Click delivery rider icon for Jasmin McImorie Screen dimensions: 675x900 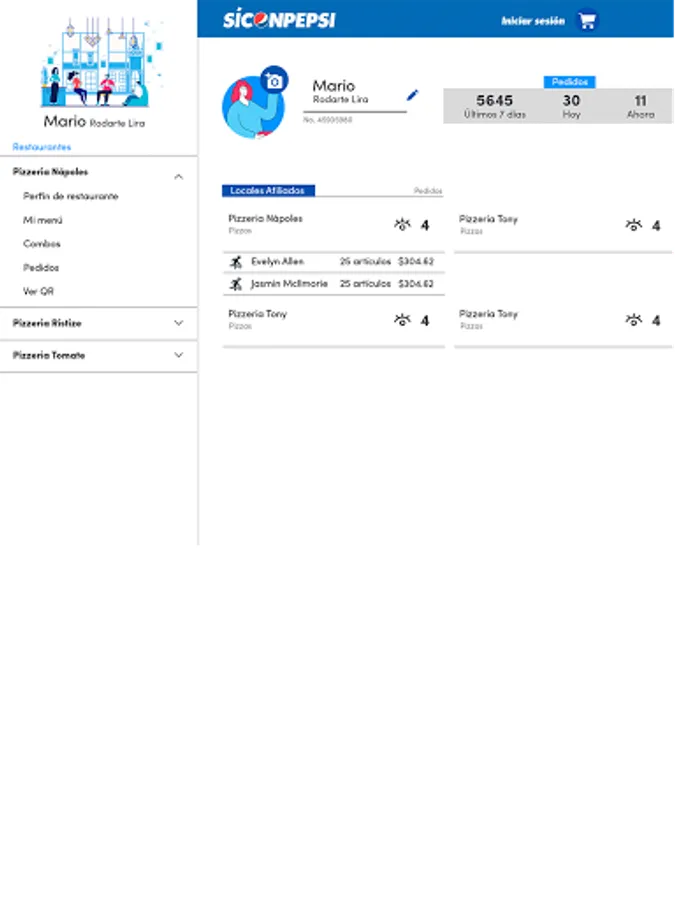pos(236,284)
